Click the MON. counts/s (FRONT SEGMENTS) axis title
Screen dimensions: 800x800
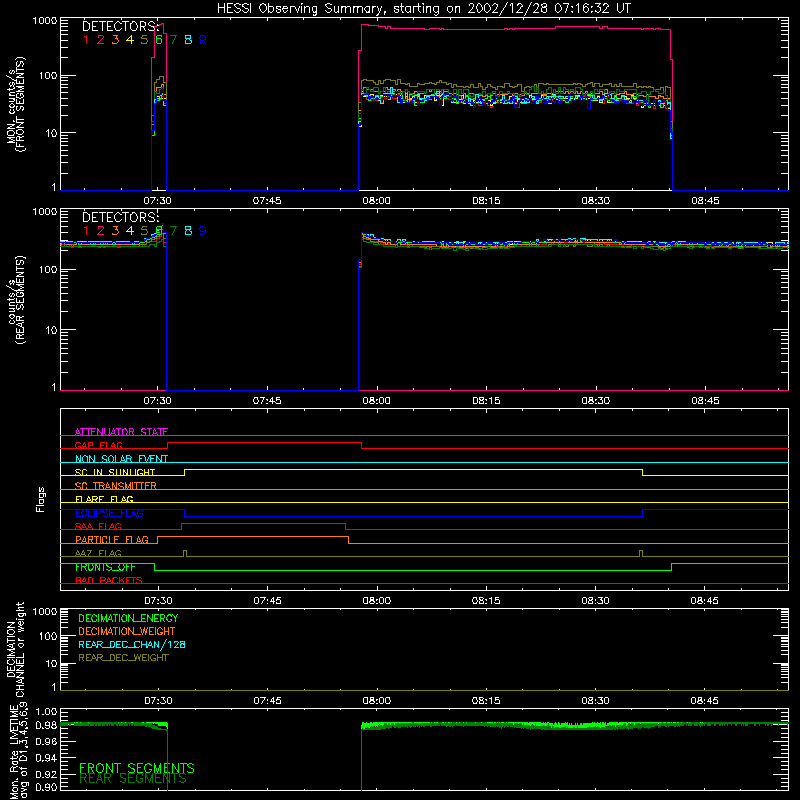[x=16, y=104]
